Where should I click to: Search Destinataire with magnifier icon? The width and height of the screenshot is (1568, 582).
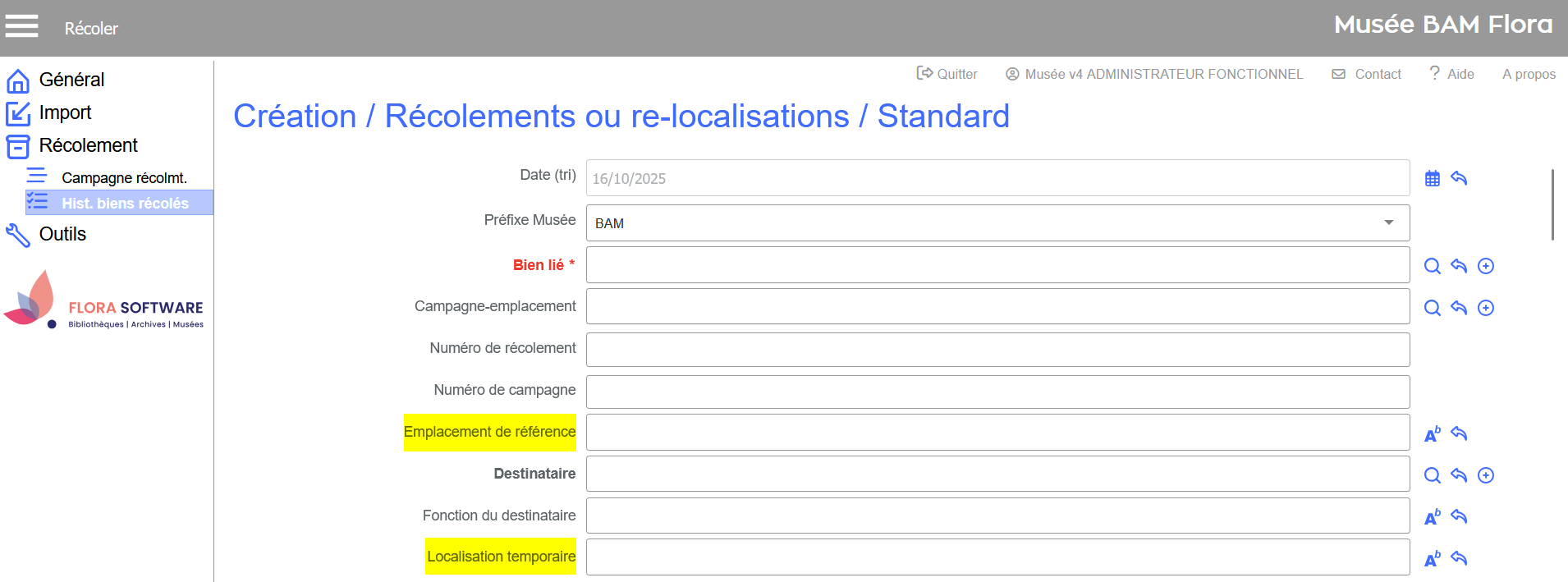(x=1433, y=475)
